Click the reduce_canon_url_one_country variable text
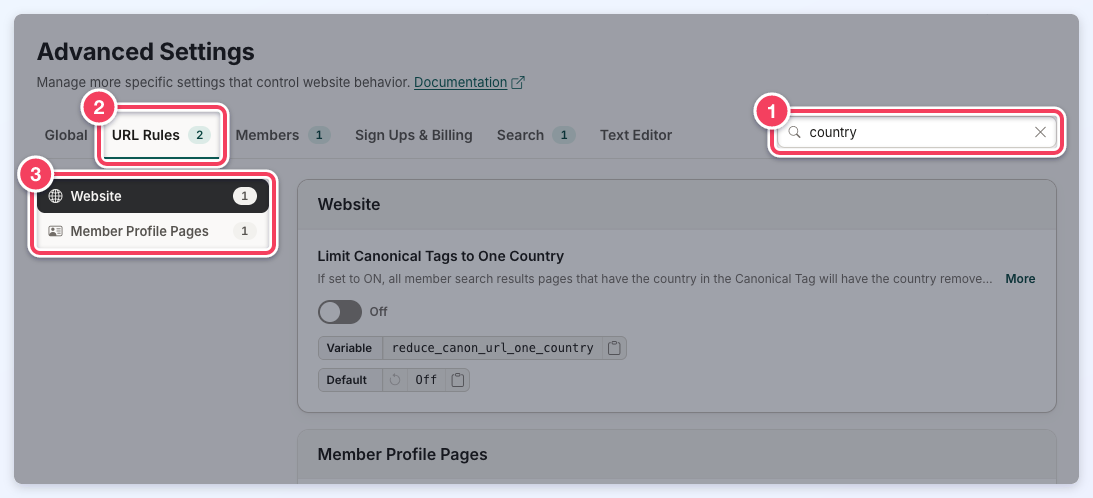The image size is (1093, 498). click(x=492, y=348)
